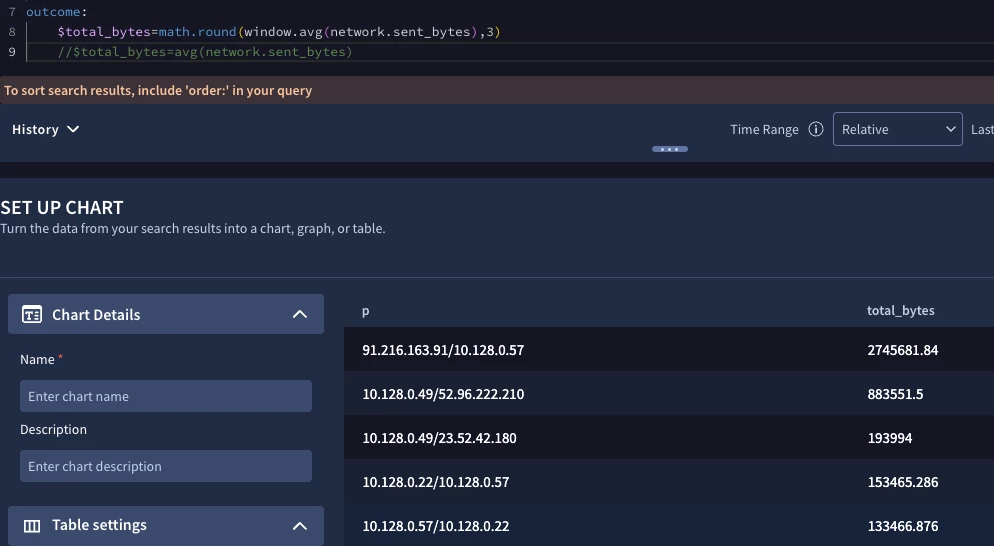The height and width of the screenshot is (546, 994).
Task: Click the total_bytes column header
Action: [x=901, y=311]
